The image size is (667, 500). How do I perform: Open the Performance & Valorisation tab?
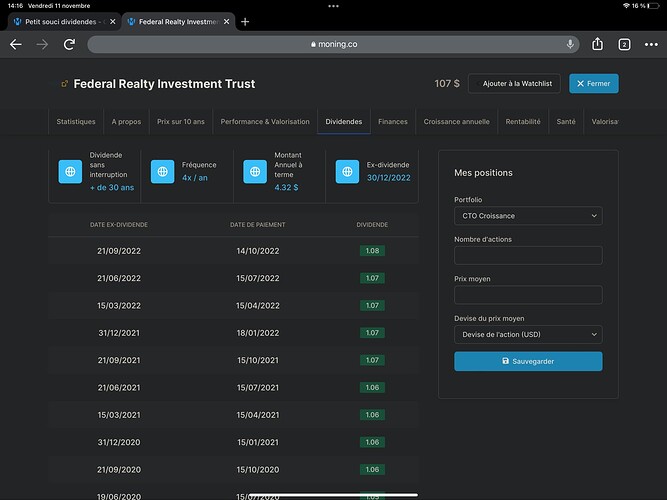[265, 122]
